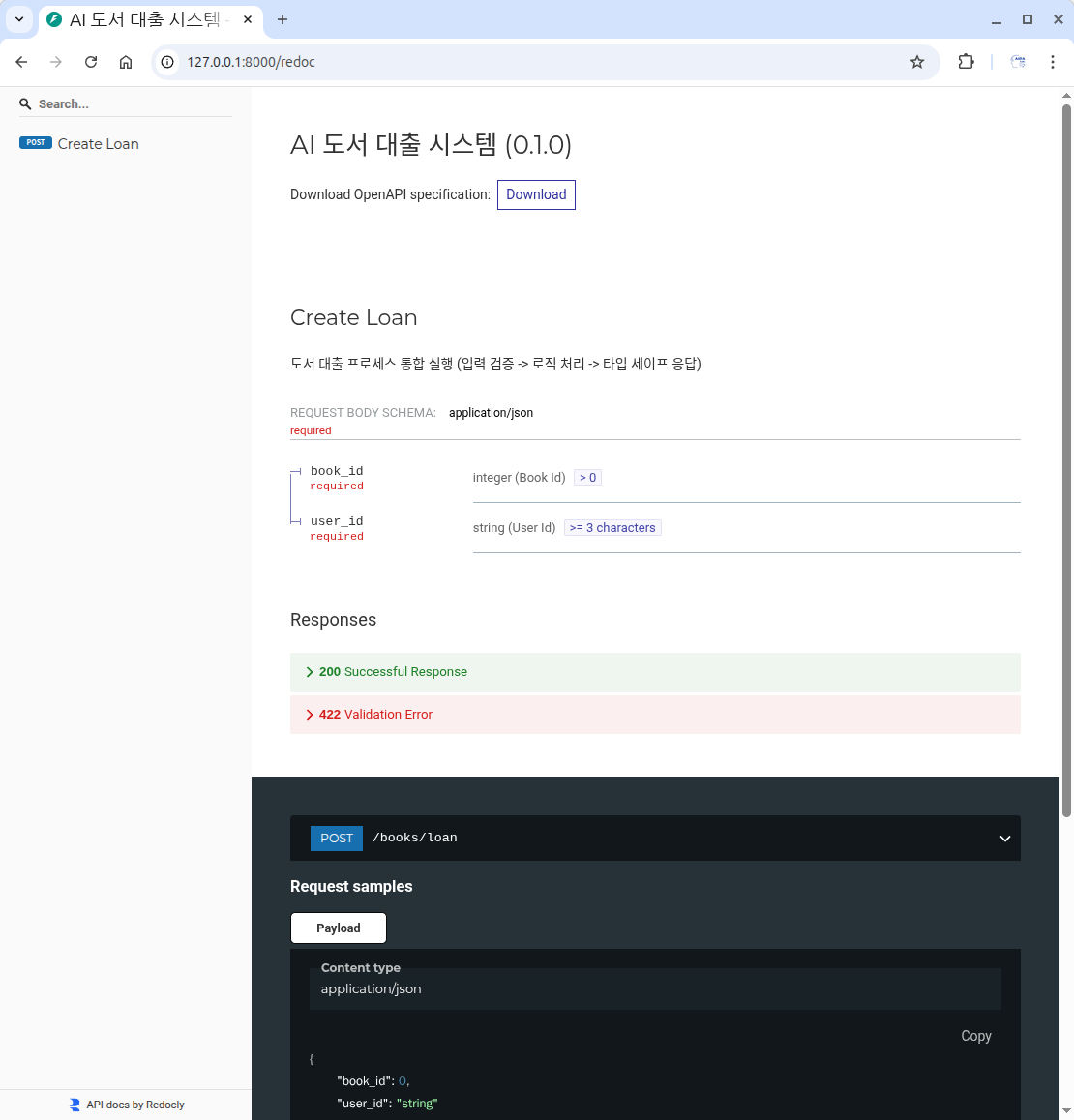Open the tab search dropdown arrow
1074x1120 pixels.
click(18, 19)
